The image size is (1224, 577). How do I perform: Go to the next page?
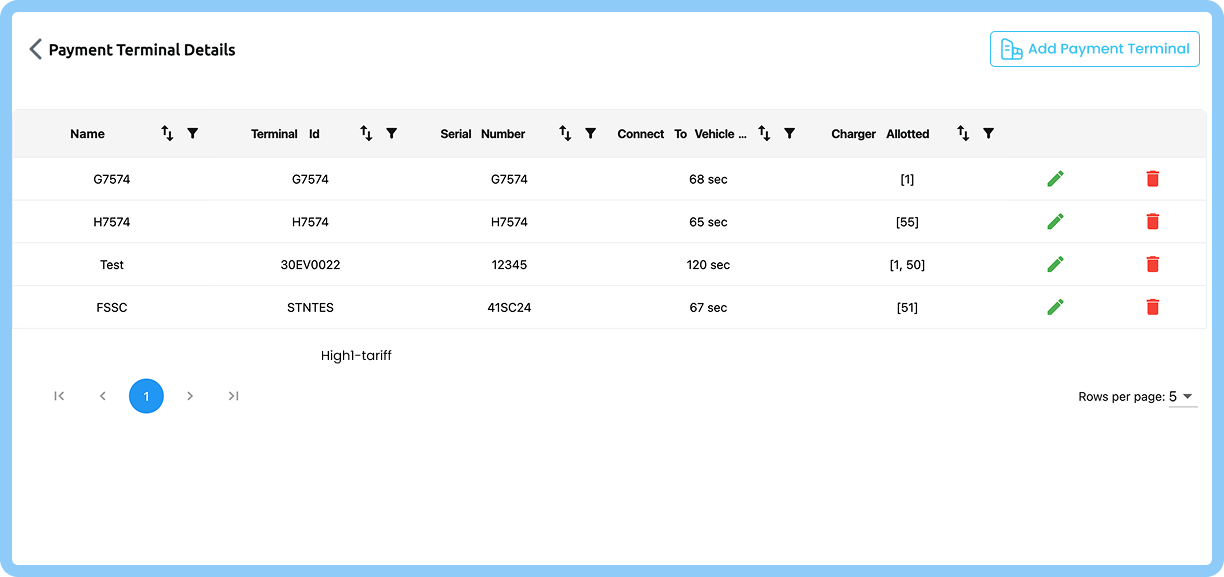(190, 396)
